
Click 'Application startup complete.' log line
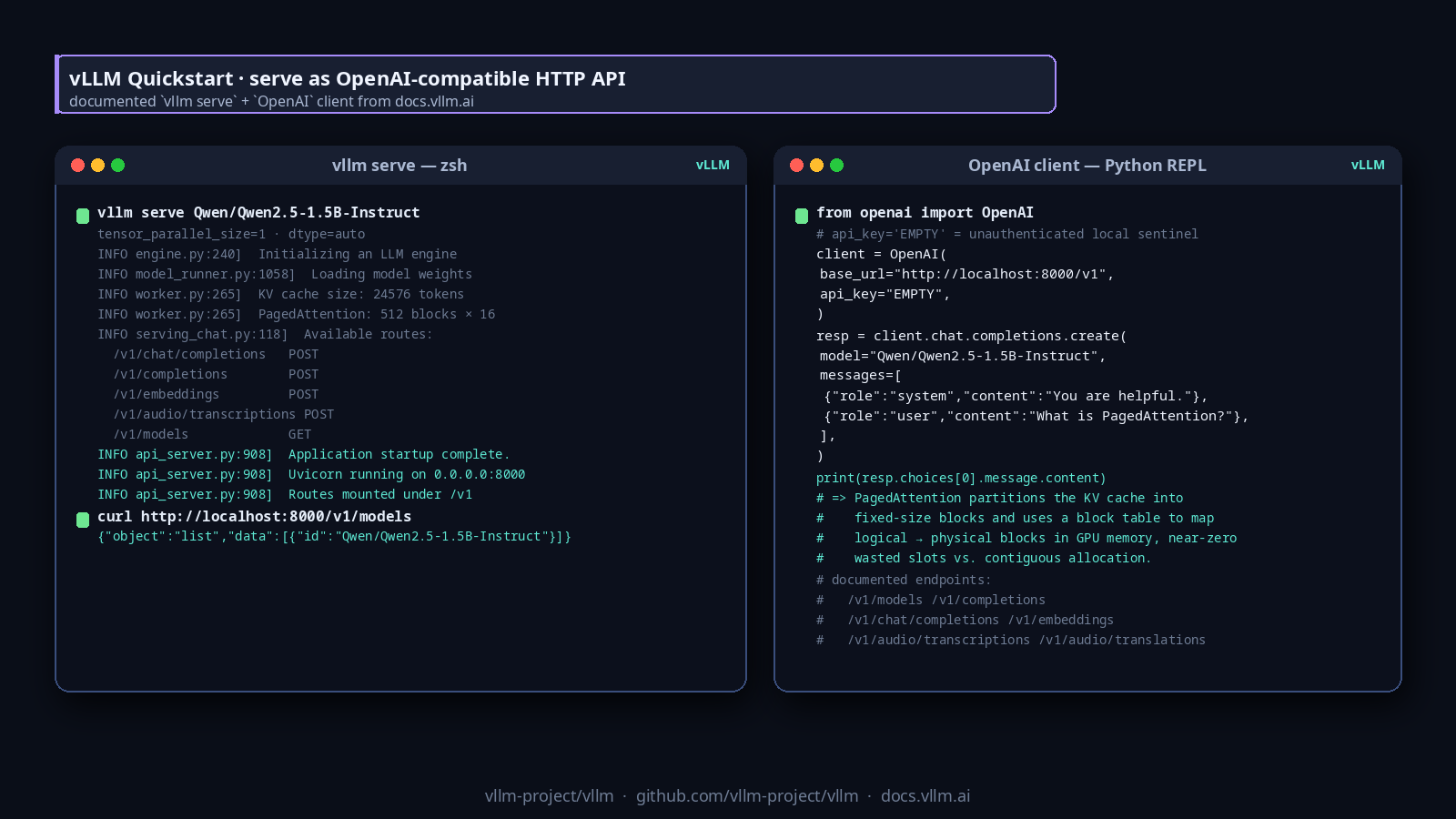point(304,454)
